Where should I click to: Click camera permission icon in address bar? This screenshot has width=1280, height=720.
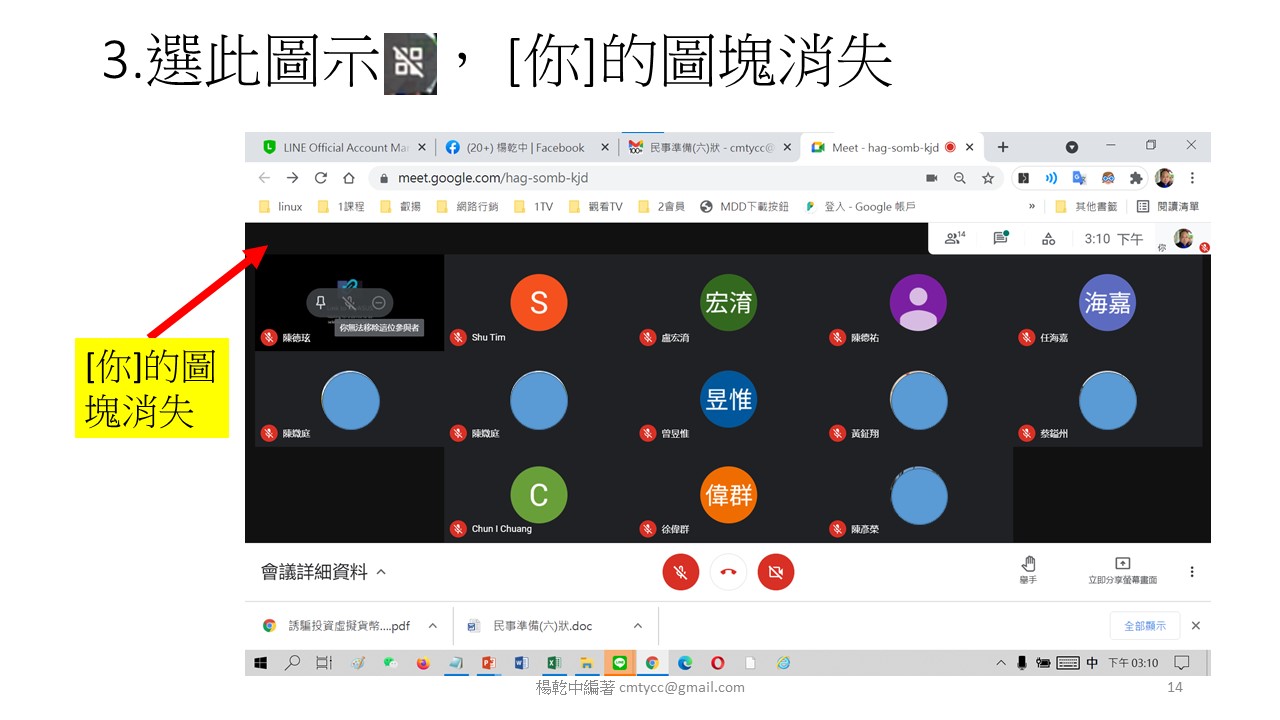click(x=932, y=178)
